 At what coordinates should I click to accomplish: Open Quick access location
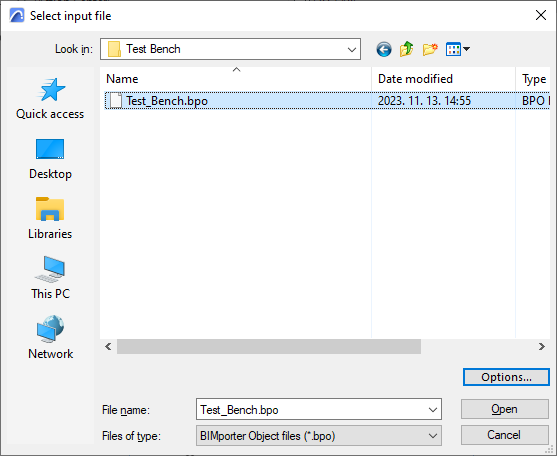[x=50, y=99]
